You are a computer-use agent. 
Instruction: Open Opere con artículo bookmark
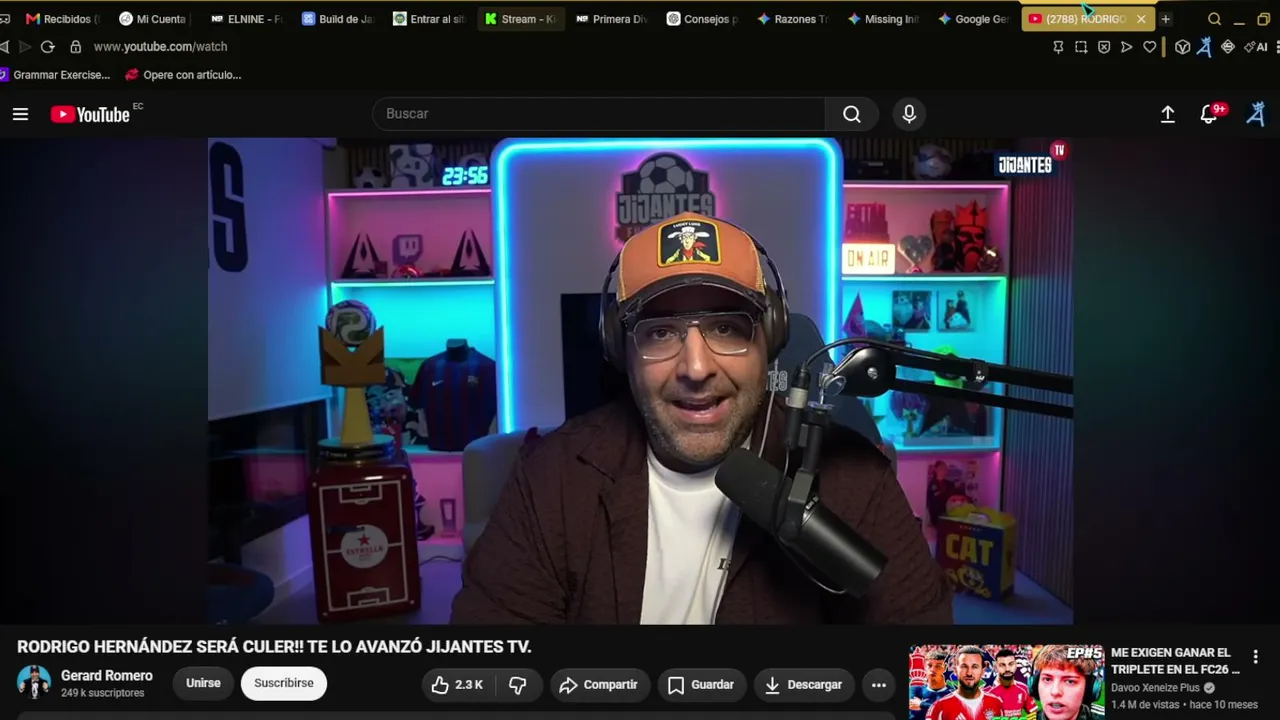tap(184, 75)
